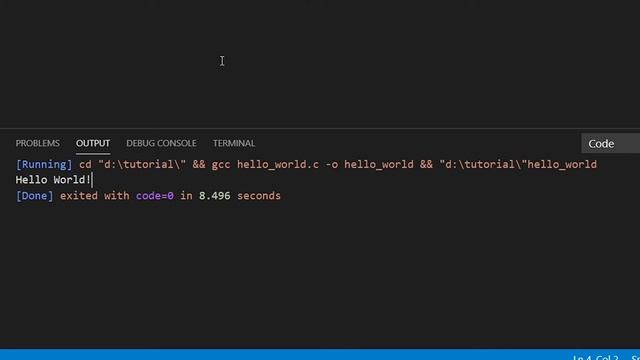
Task: Click the 'Hello World!' output line
Action: 53,180
